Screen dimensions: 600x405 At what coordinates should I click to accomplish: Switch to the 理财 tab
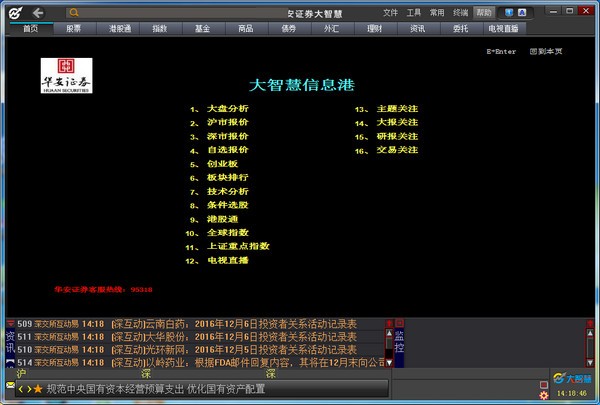(x=375, y=29)
